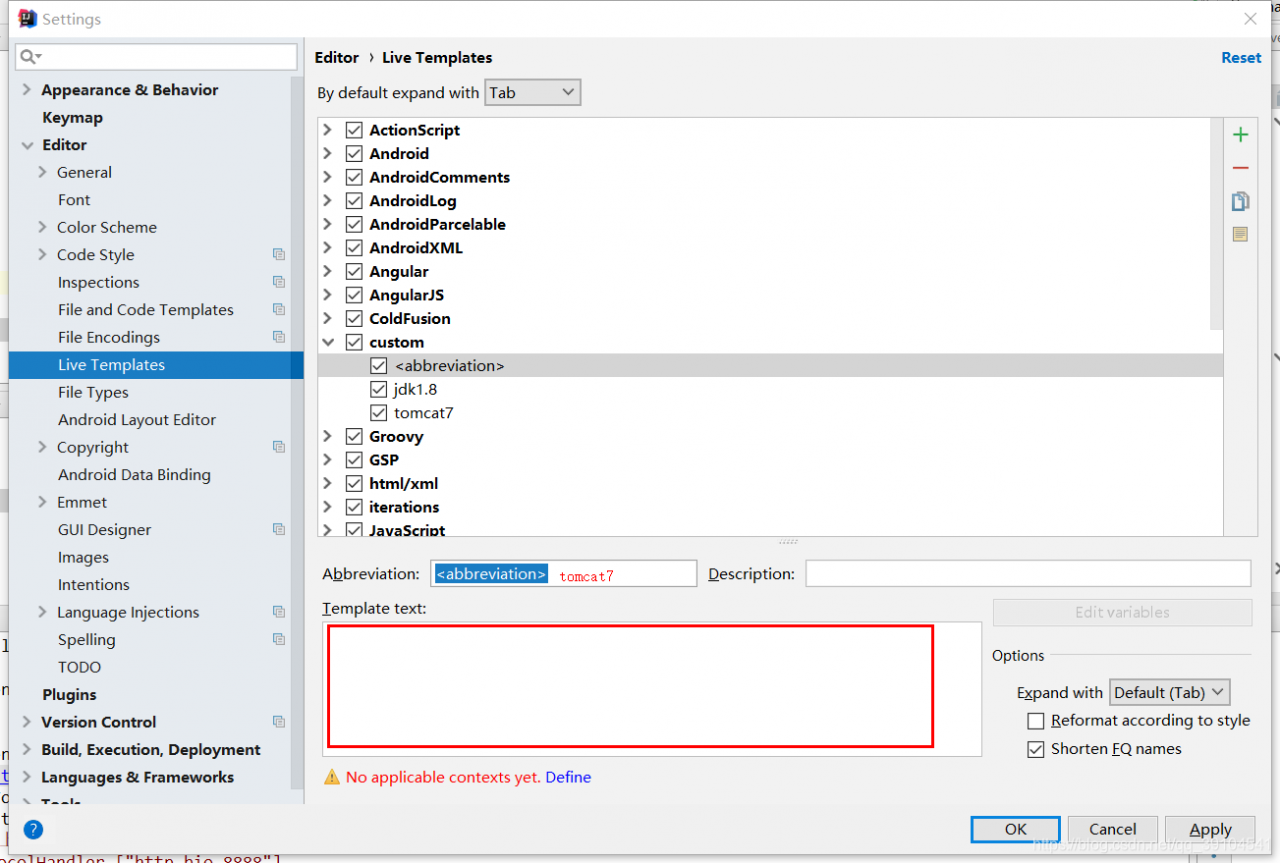
Task: Select the ColdFusion template group row
Action: [770, 319]
